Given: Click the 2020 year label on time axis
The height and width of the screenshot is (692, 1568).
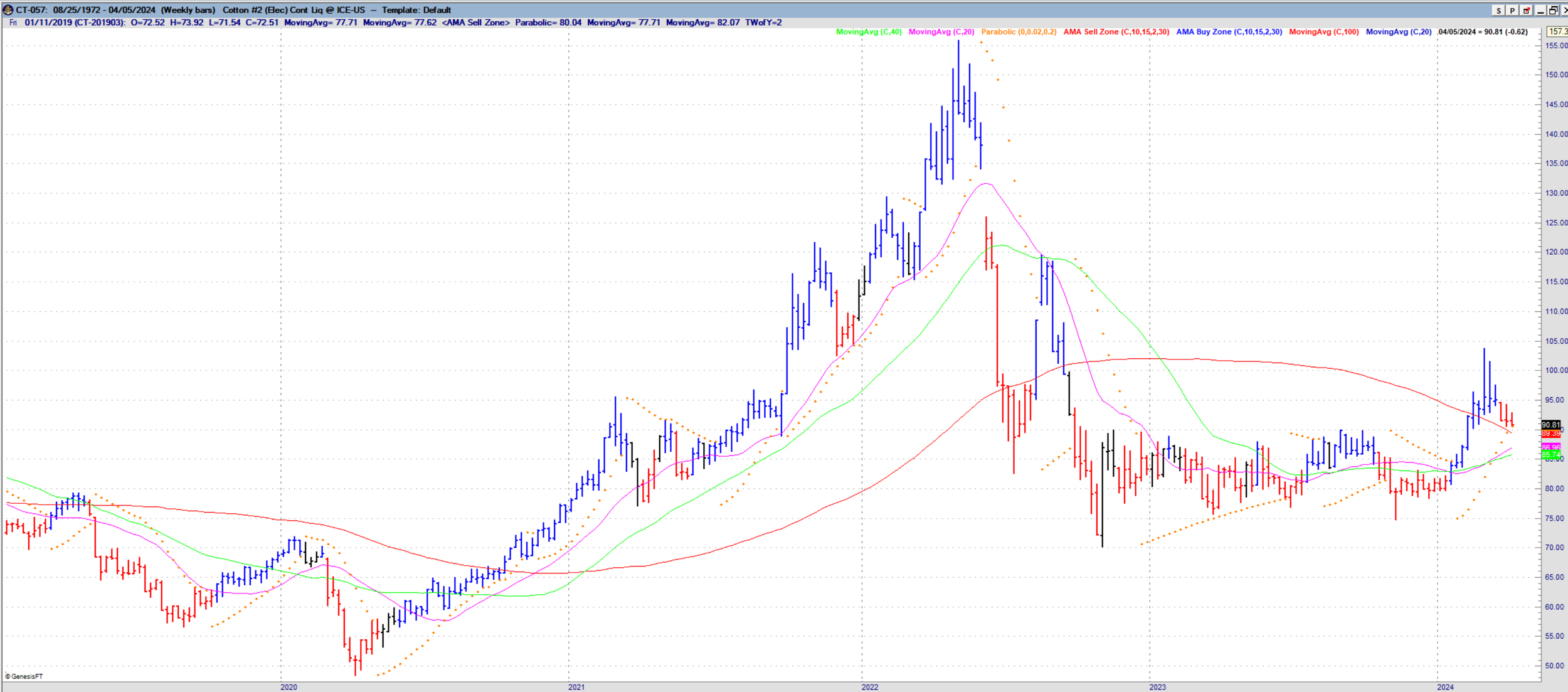Looking at the screenshot, I should pyautogui.click(x=289, y=687).
